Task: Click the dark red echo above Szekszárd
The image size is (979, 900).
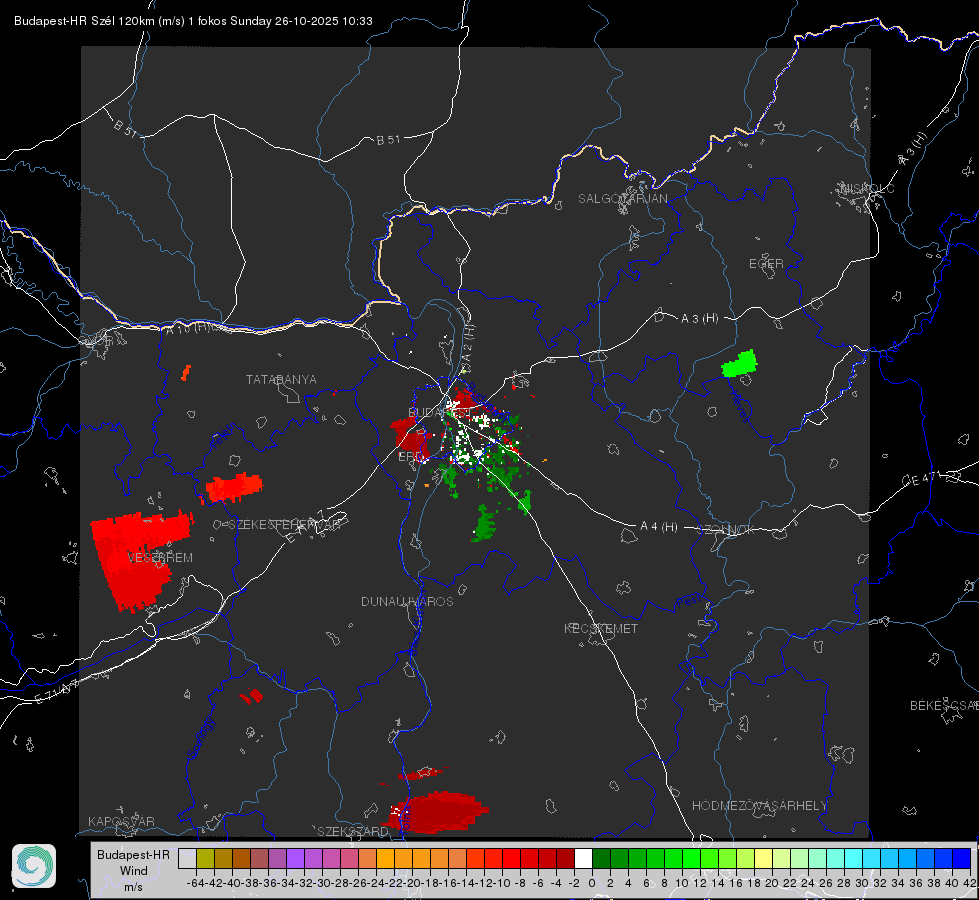Action: tap(437, 812)
